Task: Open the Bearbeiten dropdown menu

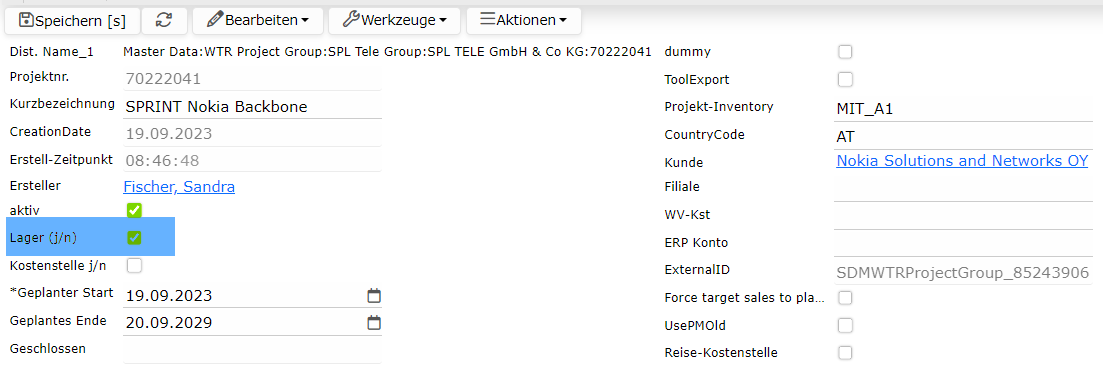Action: (257, 21)
